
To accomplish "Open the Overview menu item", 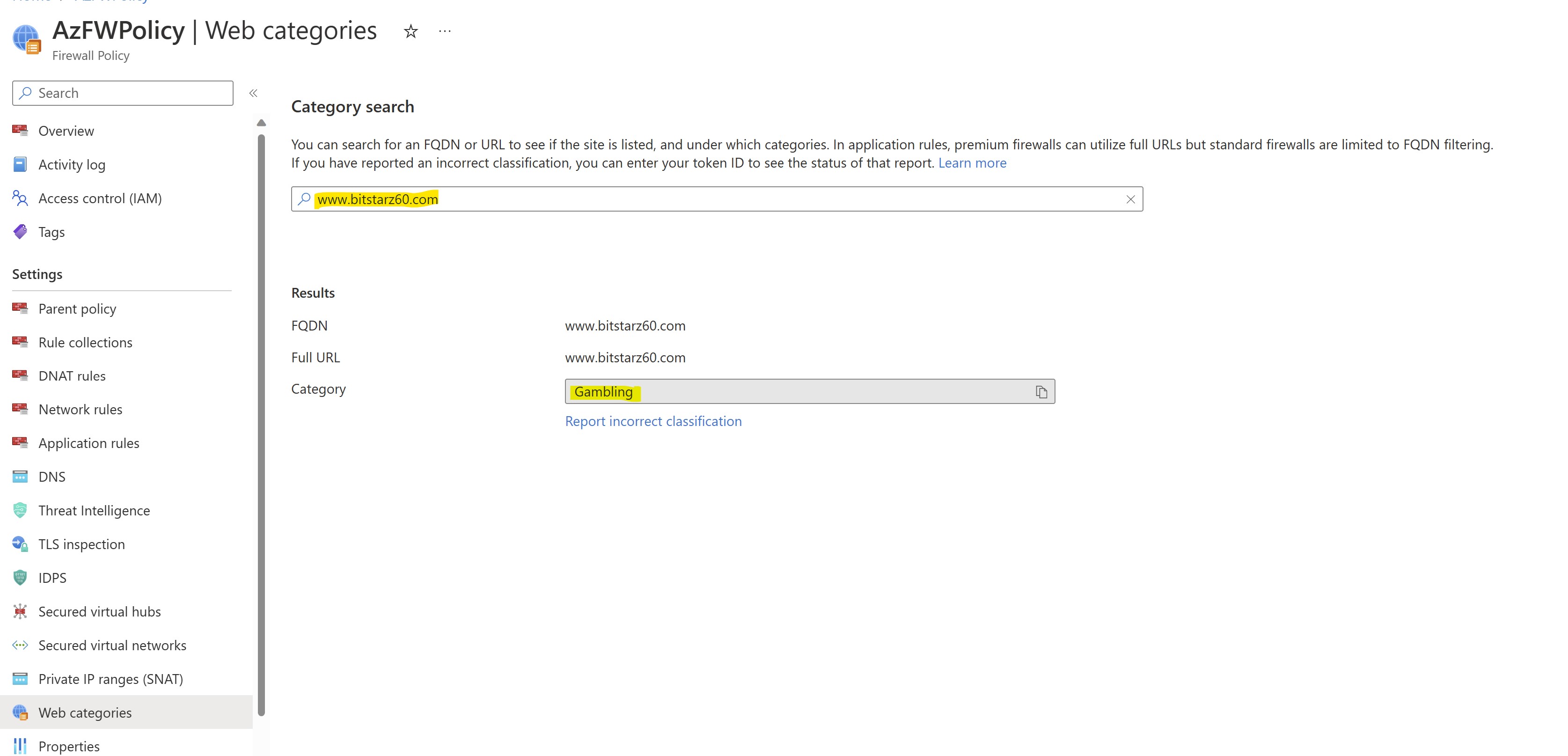I will 66,131.
